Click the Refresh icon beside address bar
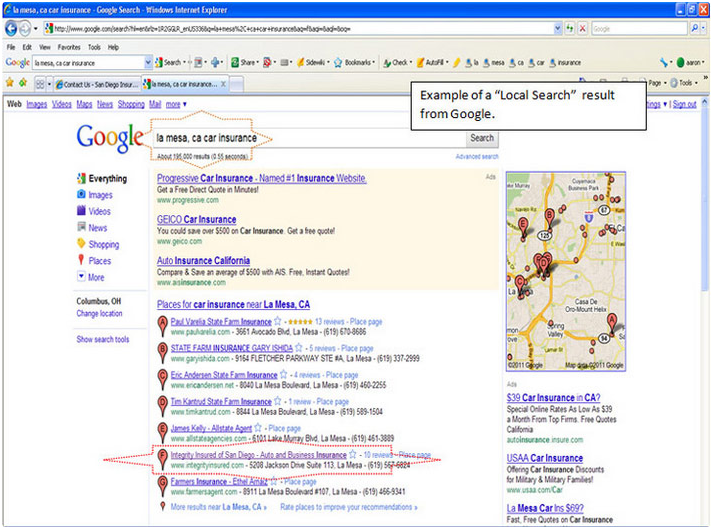 pos(569,29)
